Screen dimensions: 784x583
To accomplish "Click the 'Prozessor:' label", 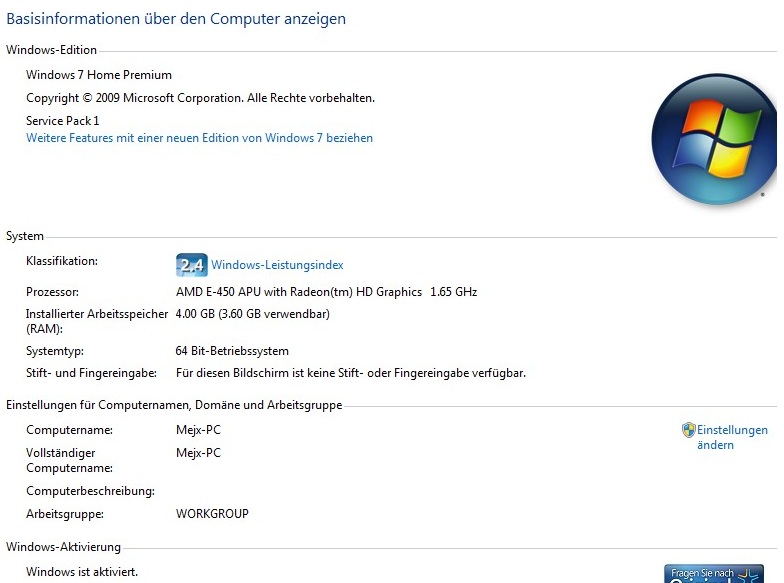I will coord(52,292).
